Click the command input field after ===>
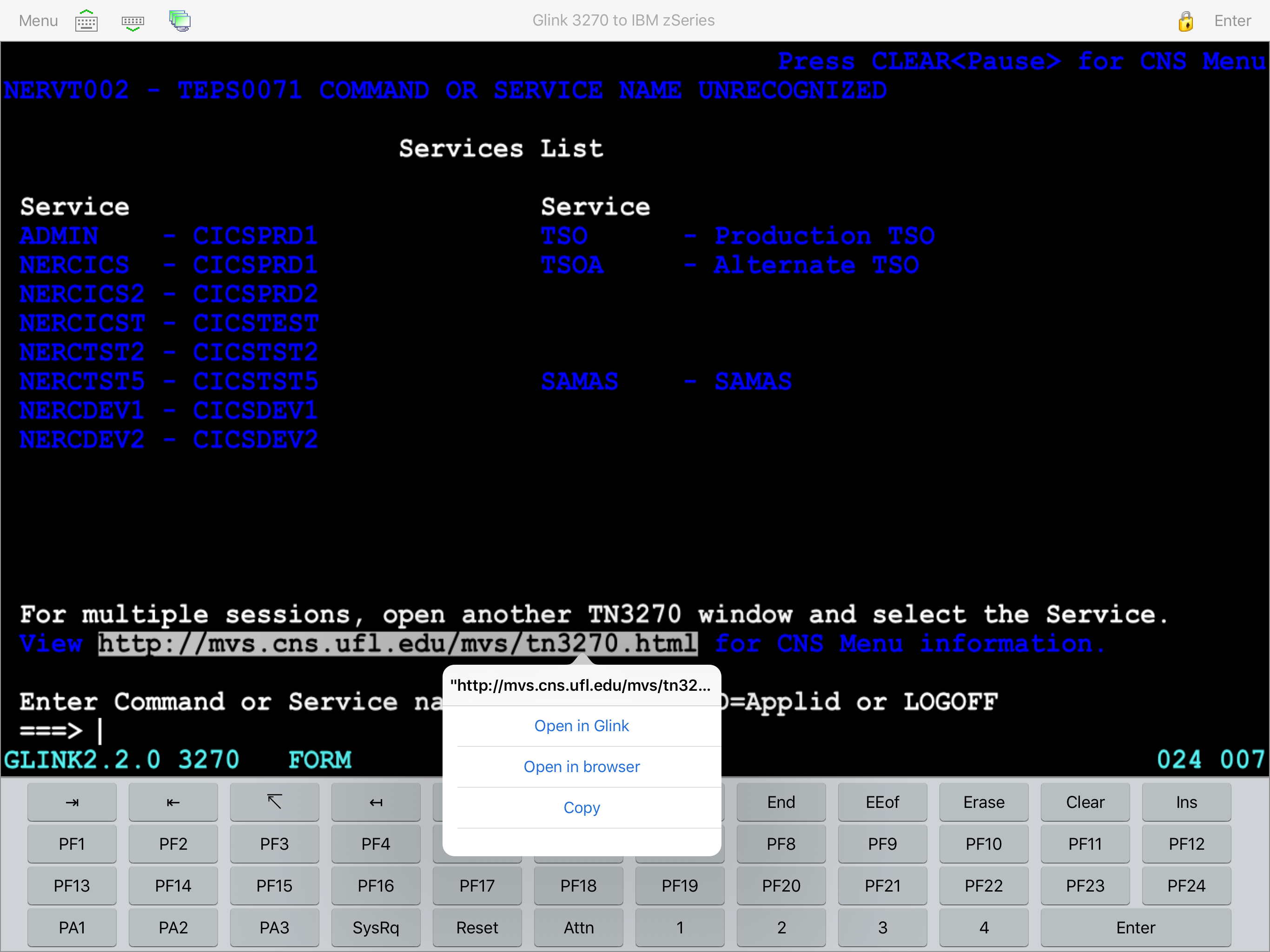This screenshot has height=952, width=1270. (115, 731)
